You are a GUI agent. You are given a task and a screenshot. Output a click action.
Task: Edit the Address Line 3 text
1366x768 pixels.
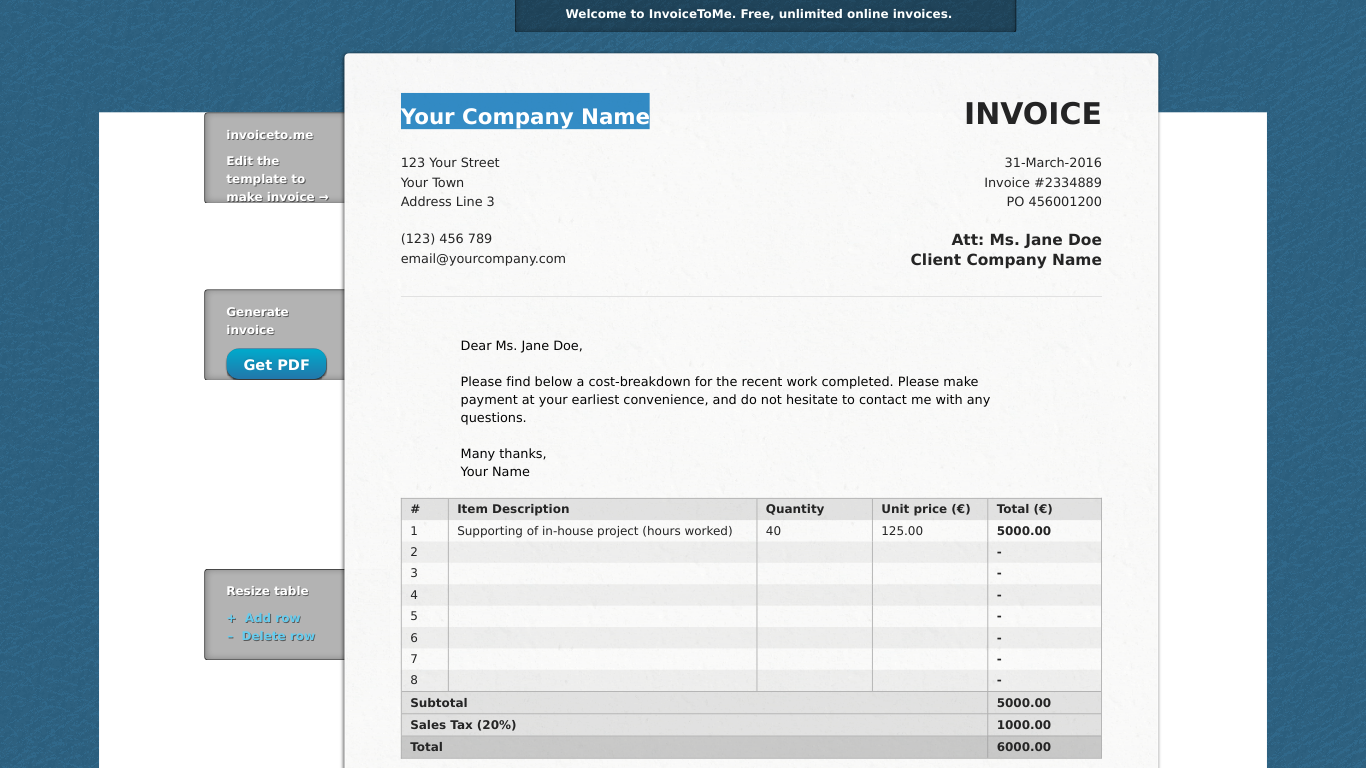447,202
